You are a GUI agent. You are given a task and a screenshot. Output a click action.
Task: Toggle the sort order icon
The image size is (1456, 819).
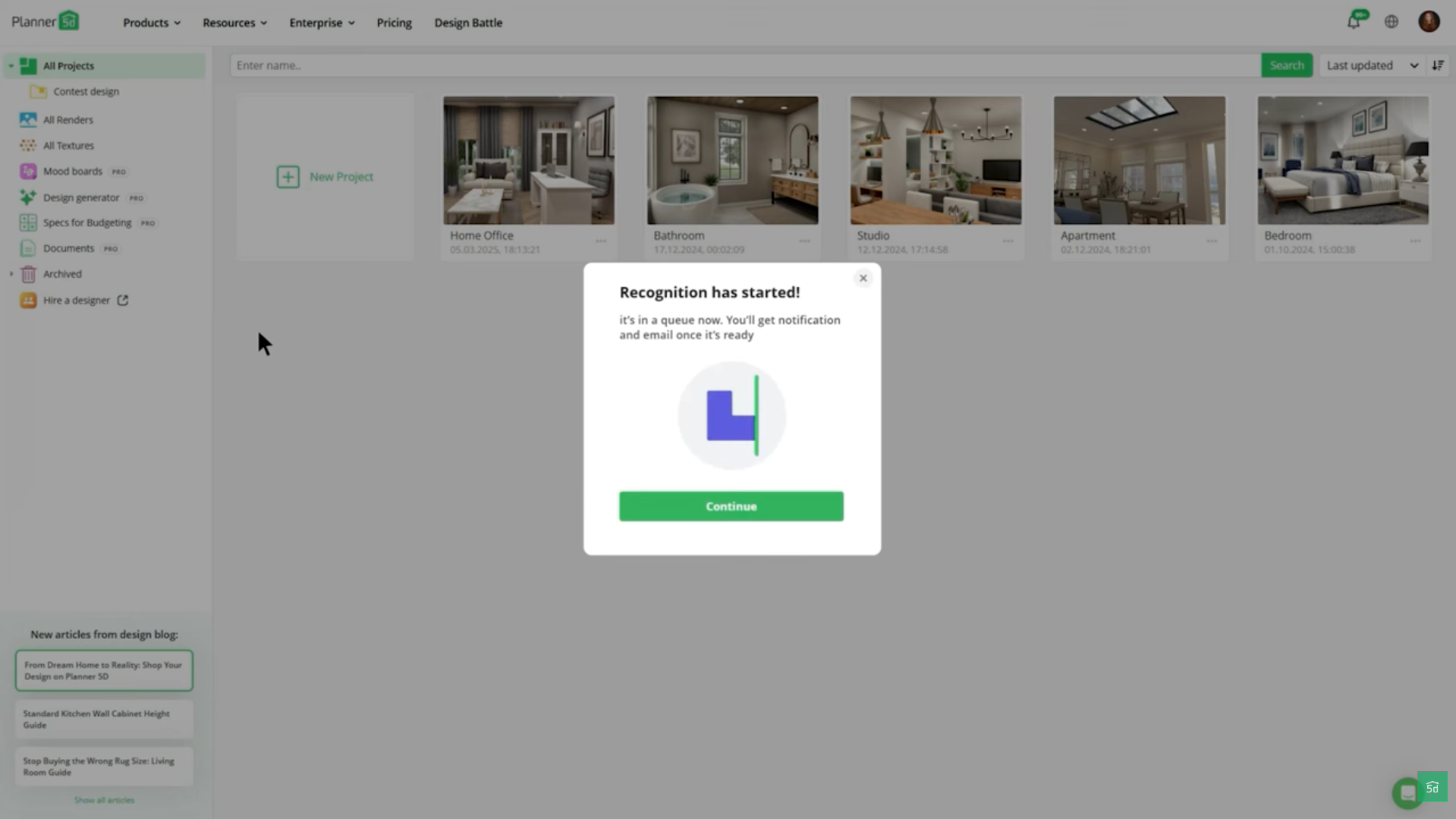pos(1438,65)
